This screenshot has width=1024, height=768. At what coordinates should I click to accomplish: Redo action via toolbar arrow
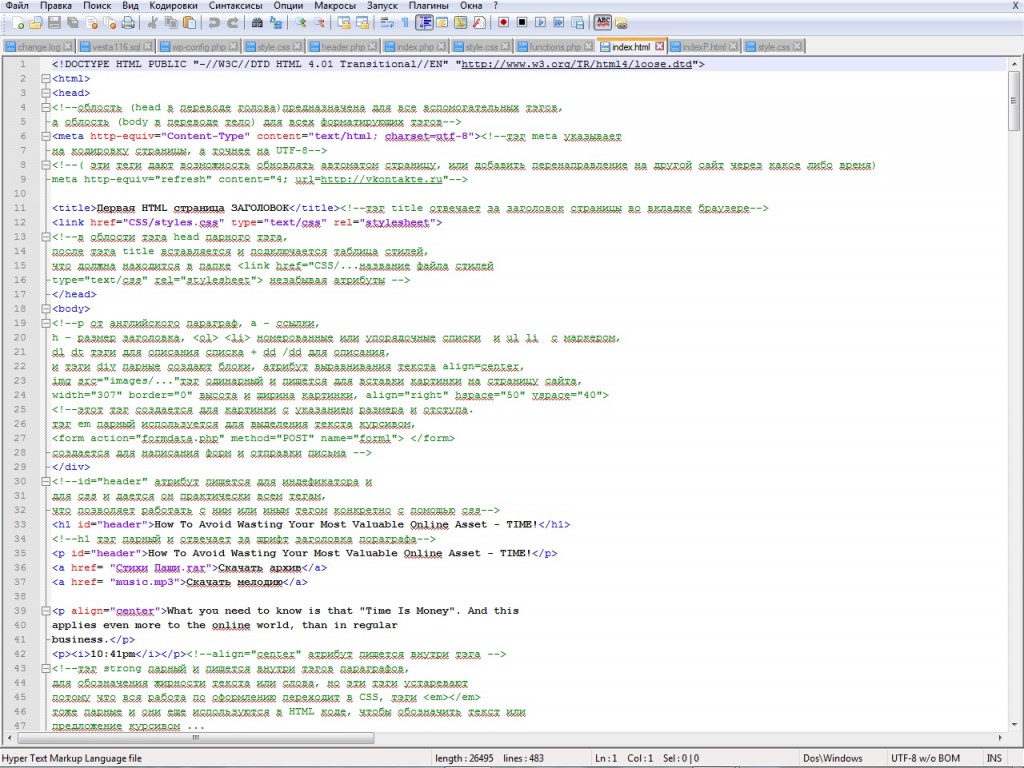(232, 23)
